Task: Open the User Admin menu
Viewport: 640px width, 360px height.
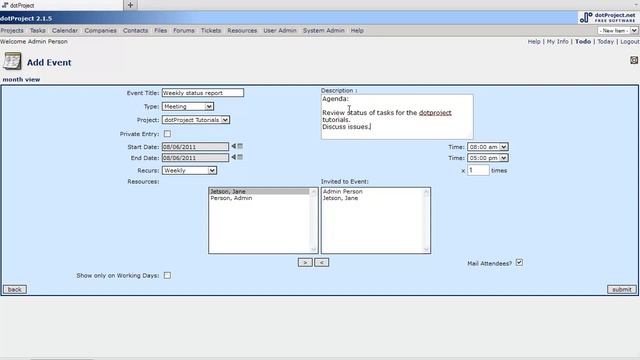Action: click(280, 31)
